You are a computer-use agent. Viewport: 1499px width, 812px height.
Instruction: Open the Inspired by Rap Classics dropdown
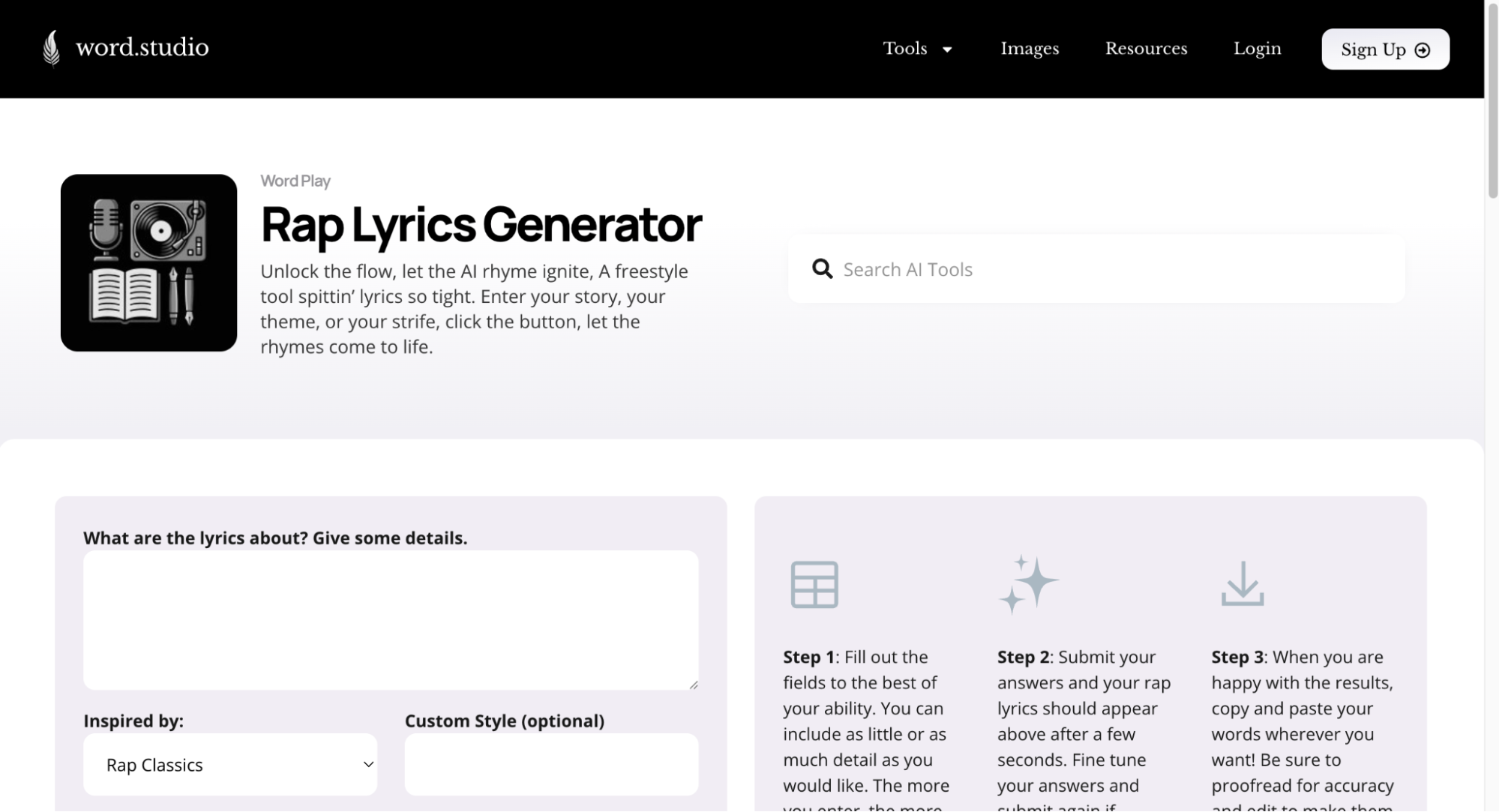click(229, 764)
